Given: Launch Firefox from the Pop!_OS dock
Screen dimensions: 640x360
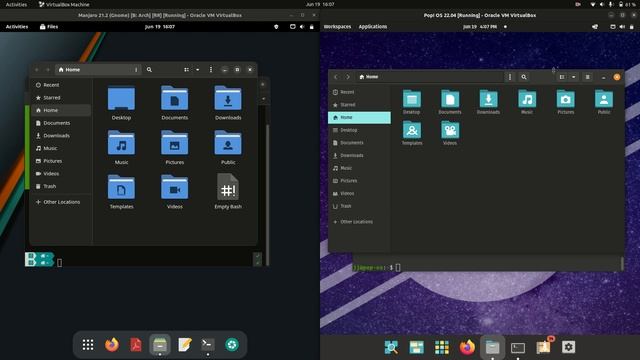Looking at the screenshot, I should coord(467,347).
